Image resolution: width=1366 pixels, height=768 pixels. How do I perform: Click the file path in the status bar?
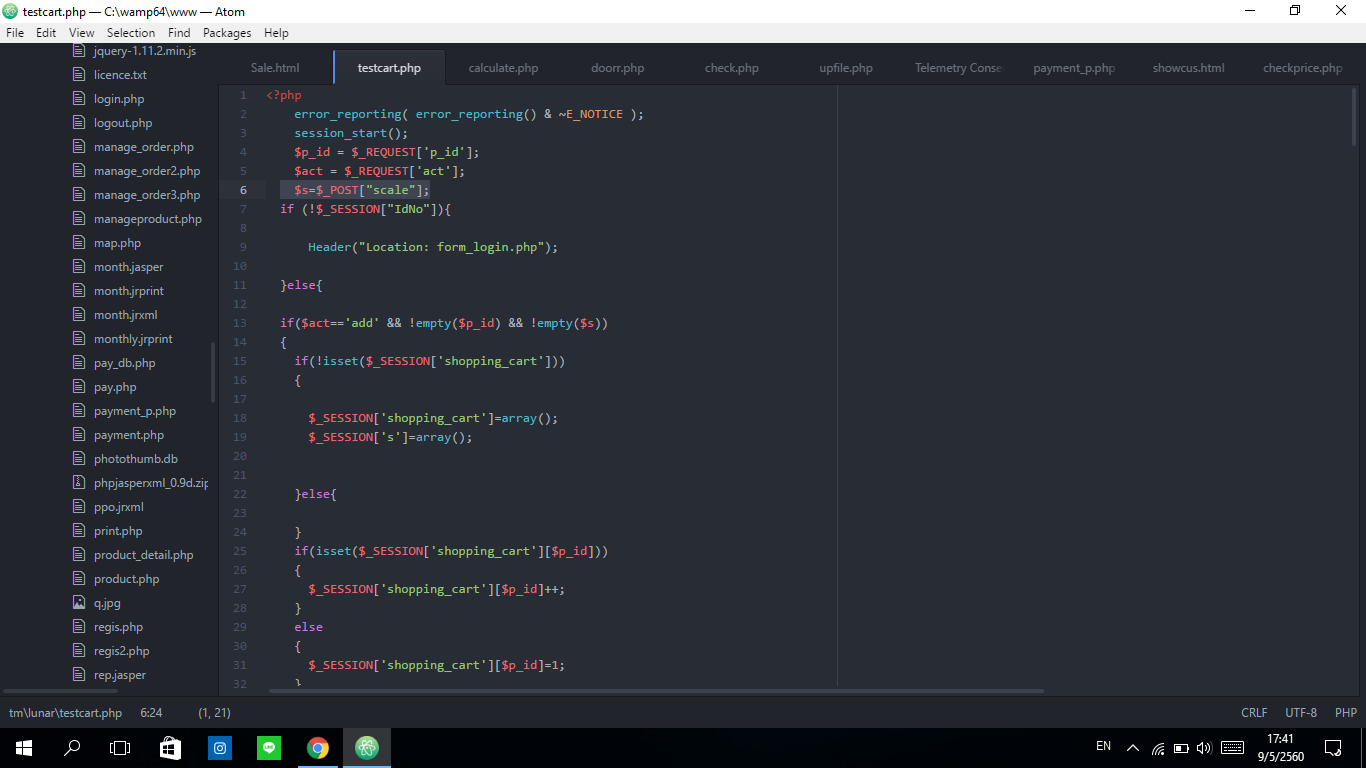(x=65, y=713)
